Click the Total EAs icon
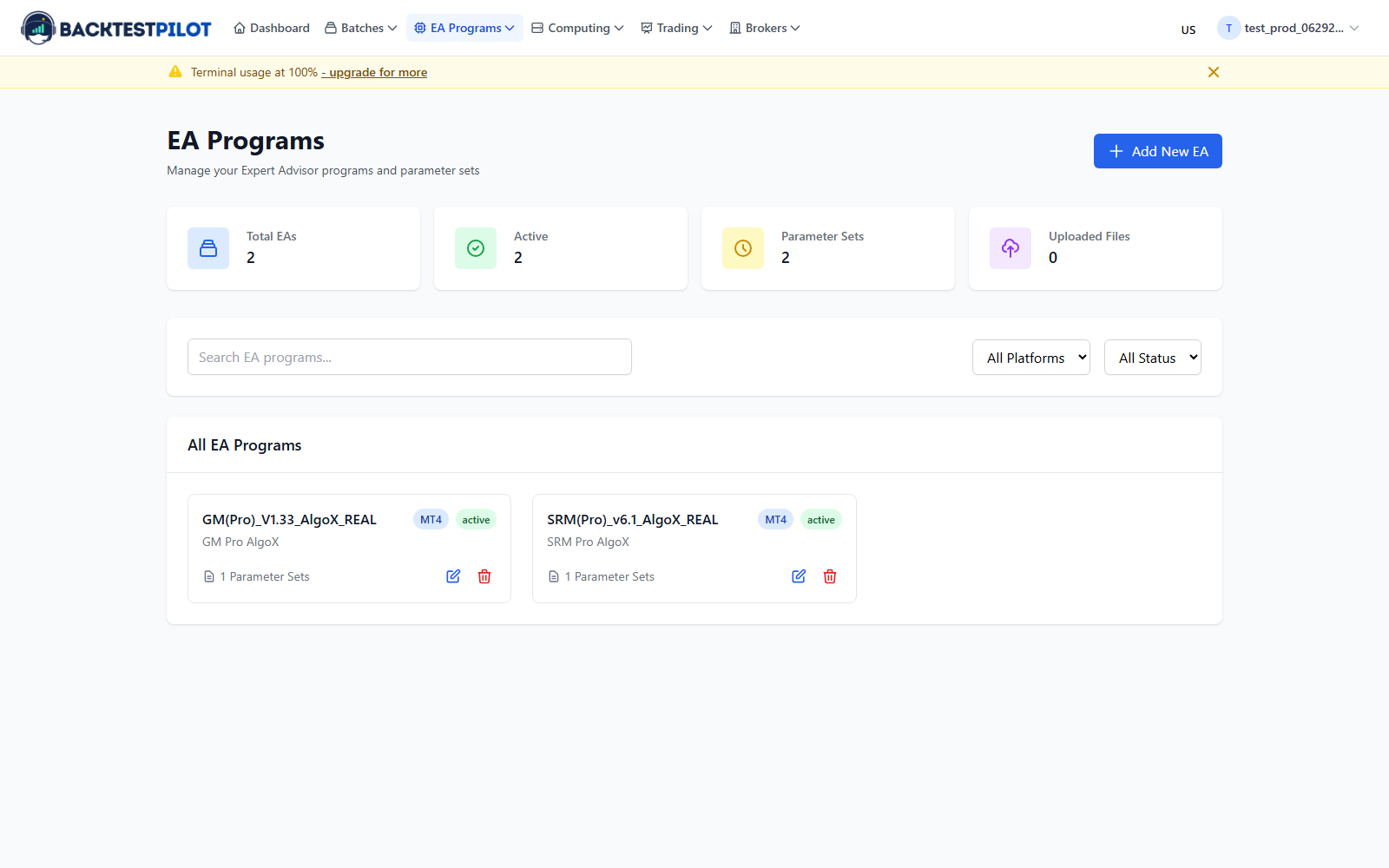Viewport: 1389px width, 868px height. tap(208, 248)
